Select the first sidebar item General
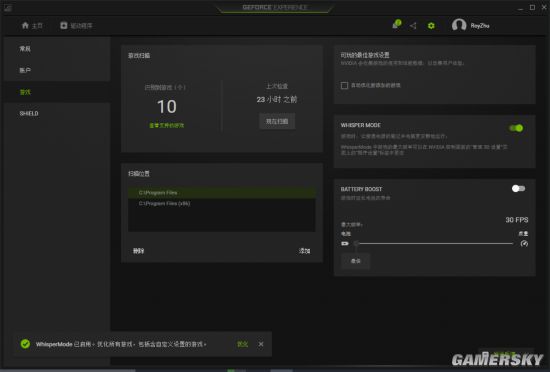 click(25, 49)
